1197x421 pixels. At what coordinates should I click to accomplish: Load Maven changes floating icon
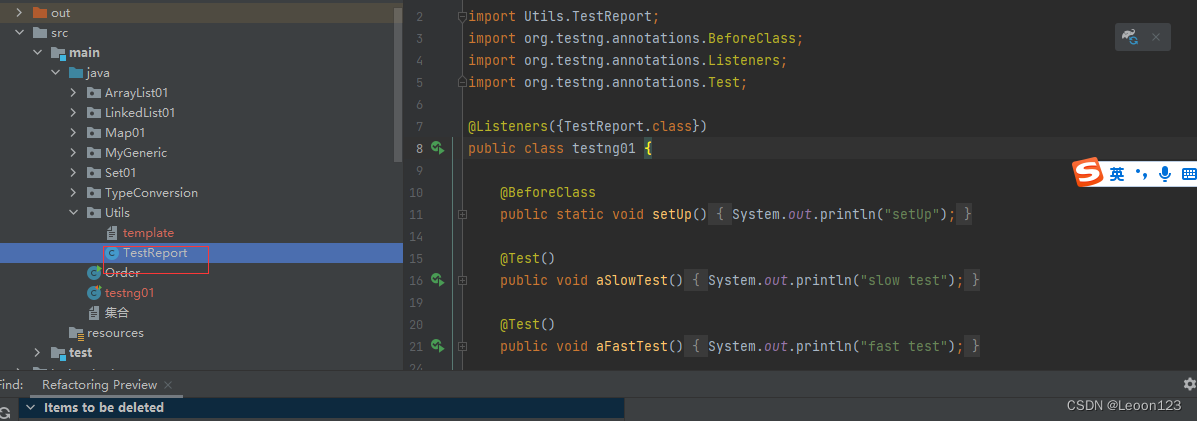[x=1131, y=37]
